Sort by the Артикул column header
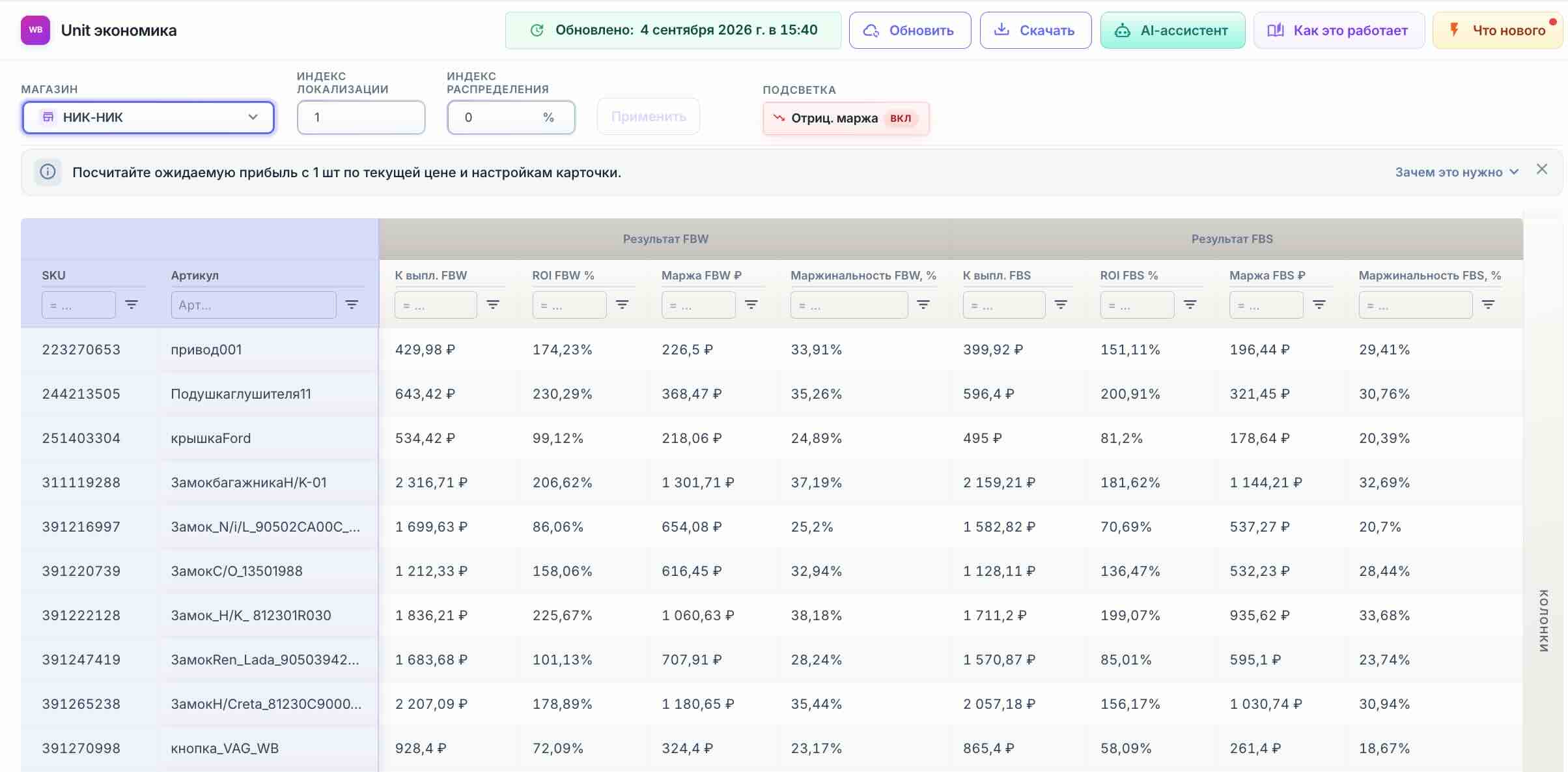Image resolution: width=1568 pixels, height=772 pixels. (x=195, y=275)
